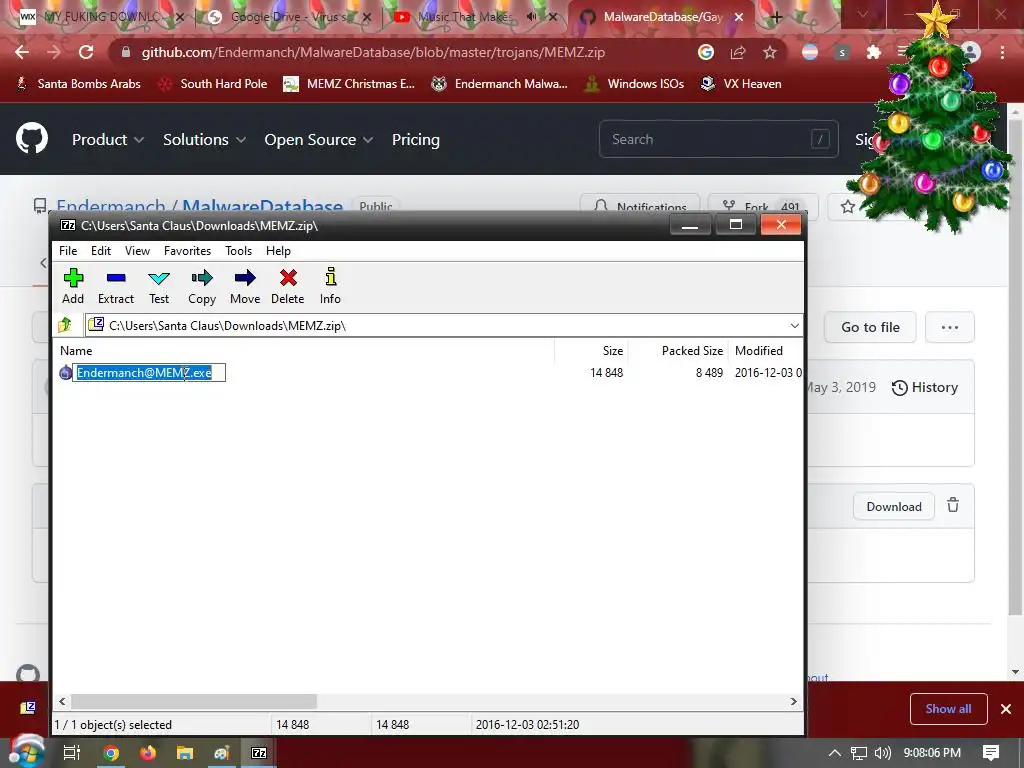Viewport: 1024px width, 768px height.
Task: Select the Move toolbar icon
Action: click(245, 286)
